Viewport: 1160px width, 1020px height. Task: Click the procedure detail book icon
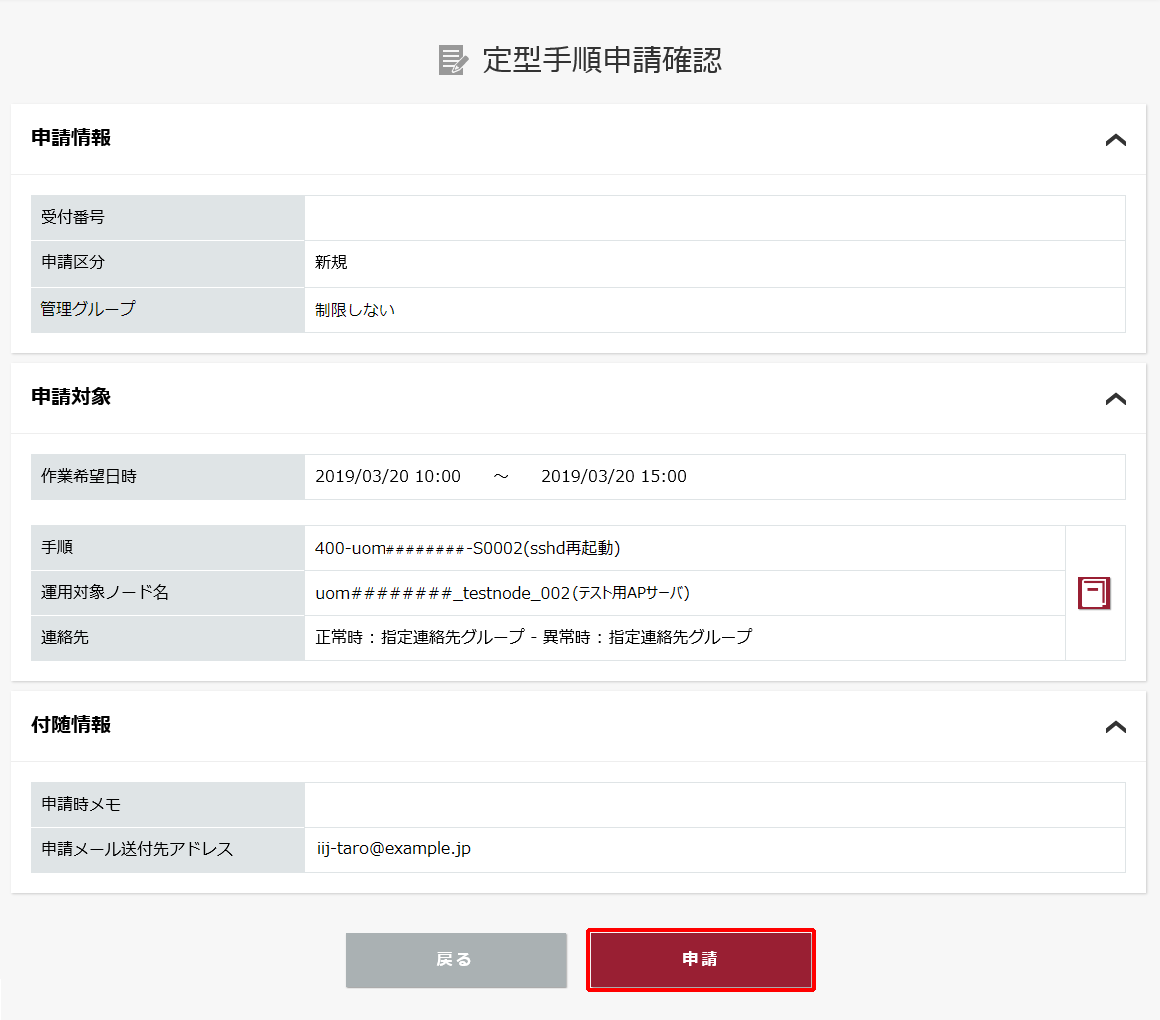pos(1093,593)
